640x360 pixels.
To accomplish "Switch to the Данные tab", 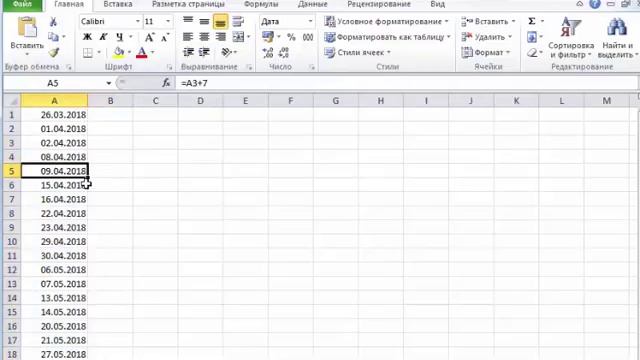I will tap(313, 4).
